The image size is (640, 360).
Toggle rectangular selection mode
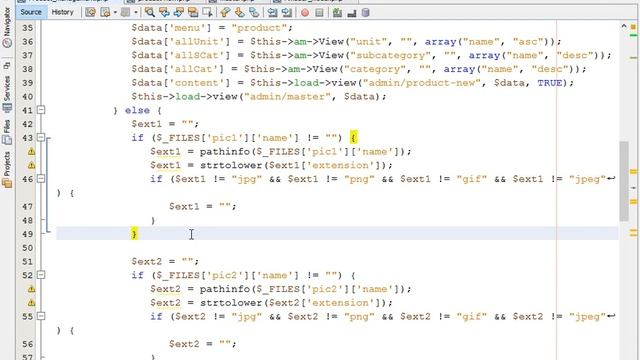point(207,12)
